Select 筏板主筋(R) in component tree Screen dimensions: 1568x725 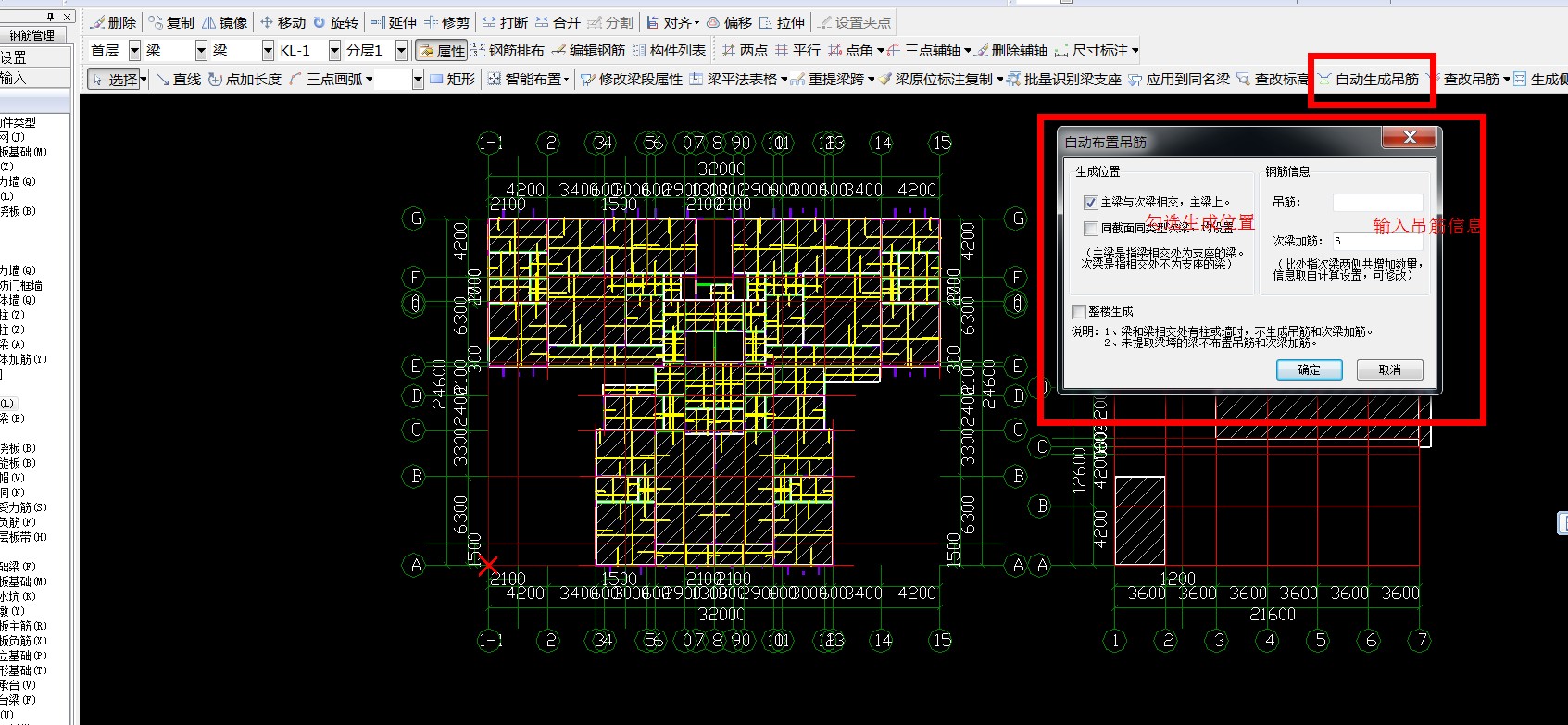pos(23,626)
